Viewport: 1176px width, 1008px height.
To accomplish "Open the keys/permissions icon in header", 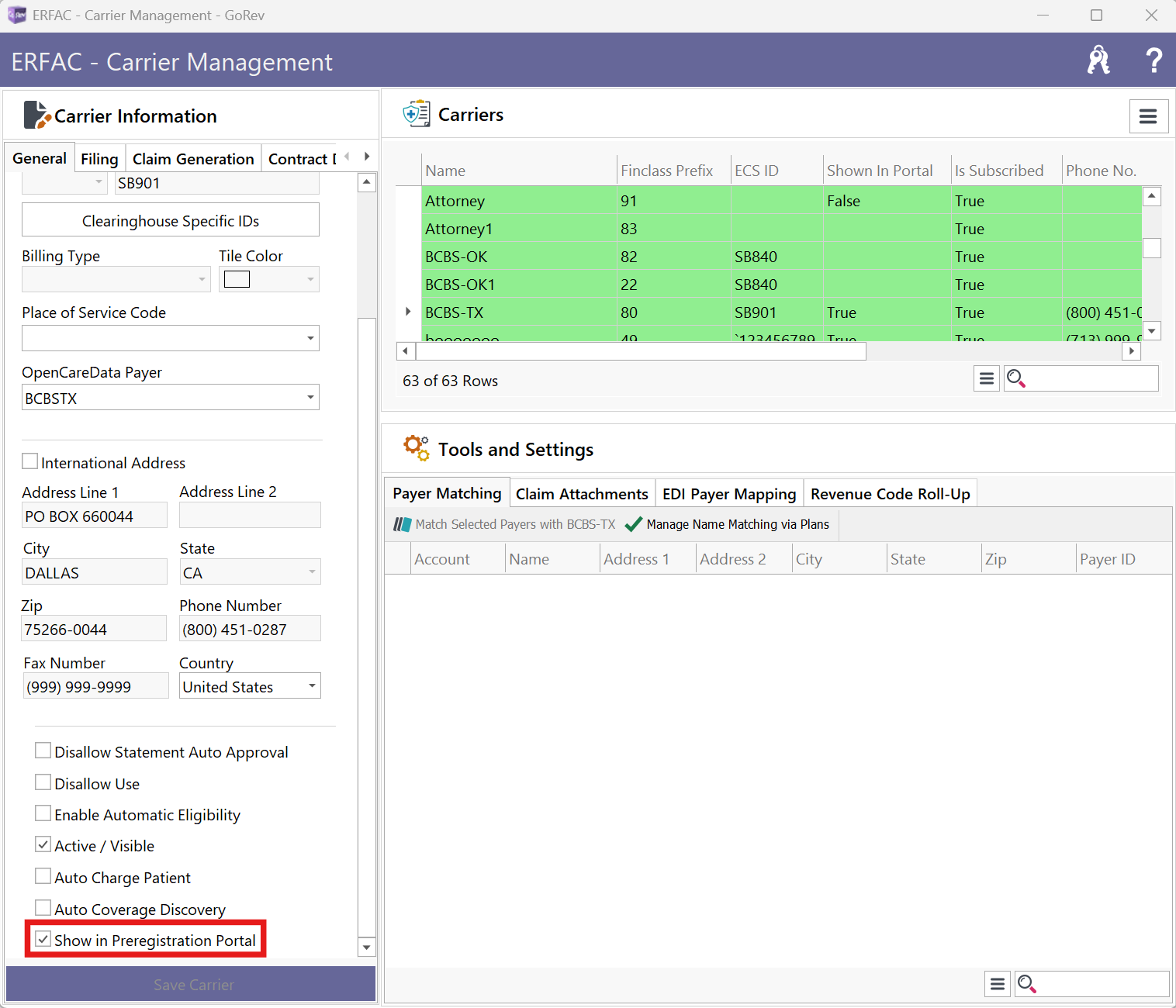I will click(1098, 60).
